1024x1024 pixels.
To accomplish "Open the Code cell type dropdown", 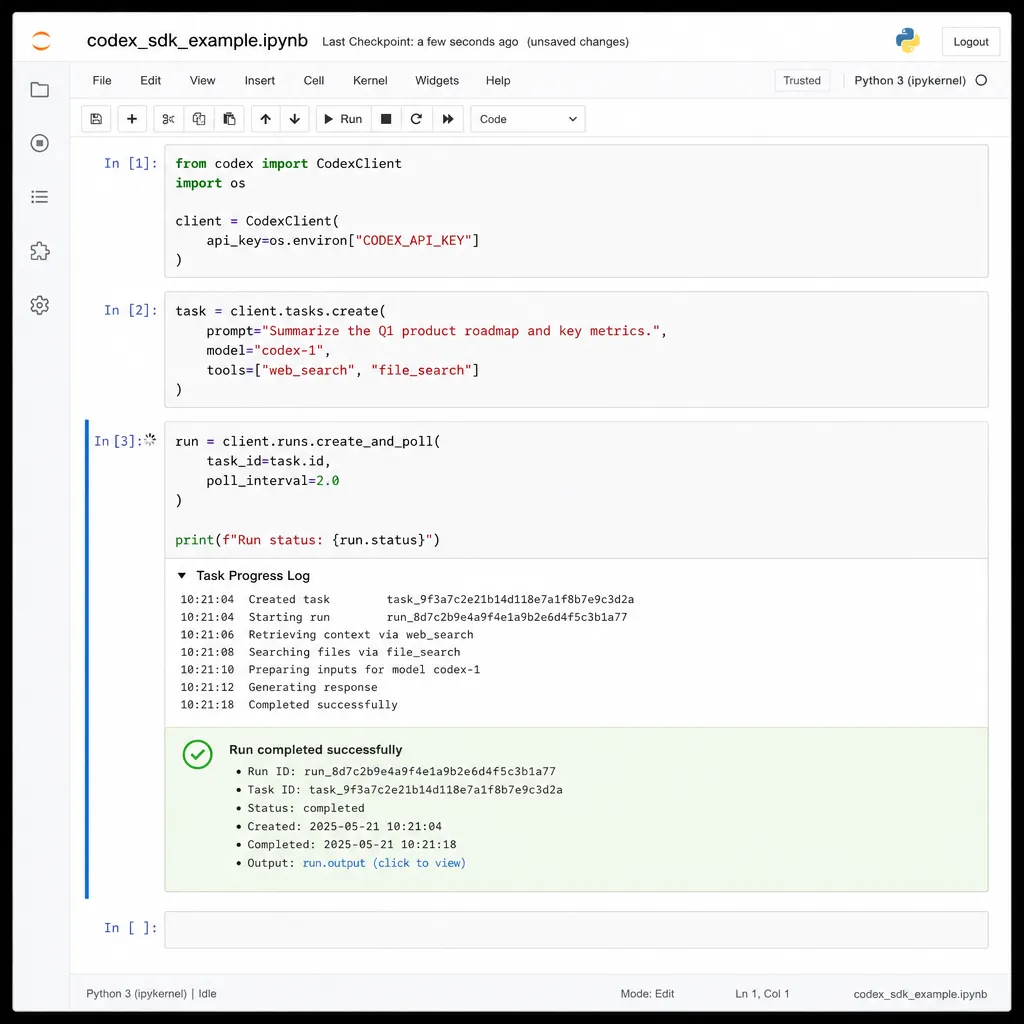I will (x=528, y=119).
